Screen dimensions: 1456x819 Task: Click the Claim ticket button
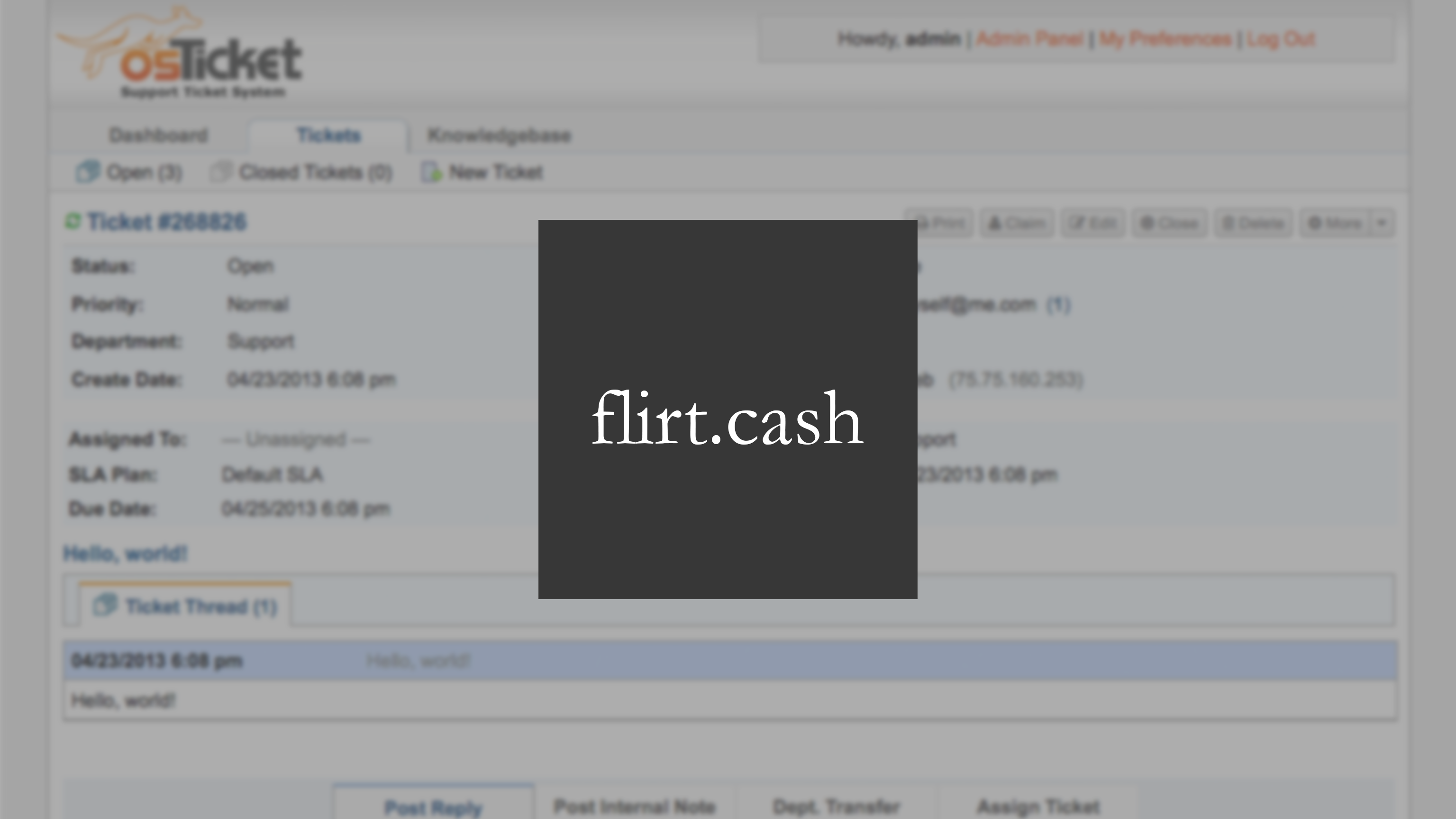[1016, 223]
